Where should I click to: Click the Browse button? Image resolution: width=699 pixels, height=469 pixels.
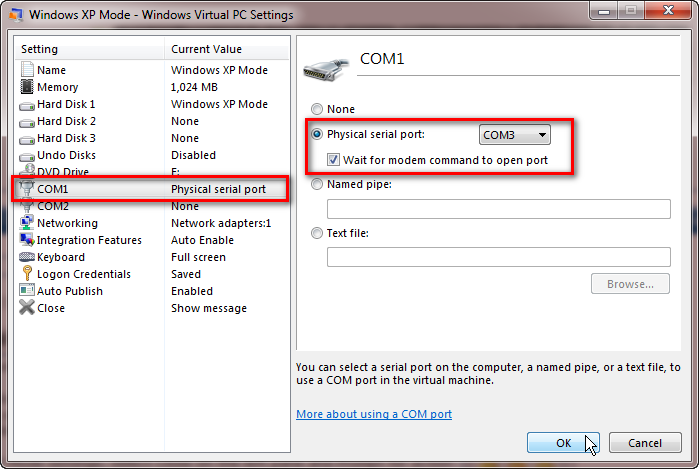(630, 284)
